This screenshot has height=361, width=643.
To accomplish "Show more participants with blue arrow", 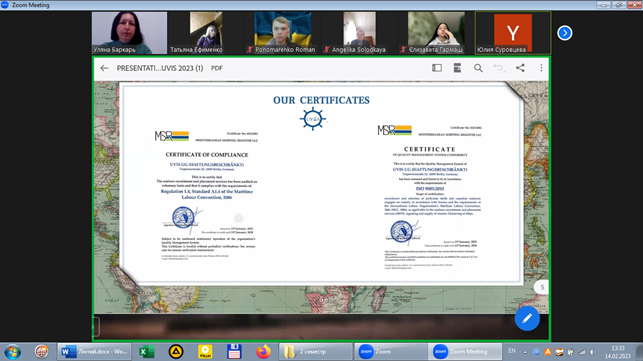I will click(565, 33).
